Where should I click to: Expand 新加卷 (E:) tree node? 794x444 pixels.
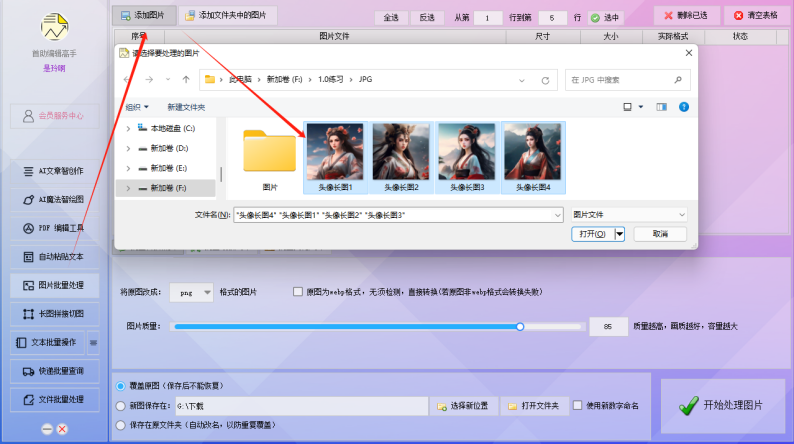[x=128, y=168]
